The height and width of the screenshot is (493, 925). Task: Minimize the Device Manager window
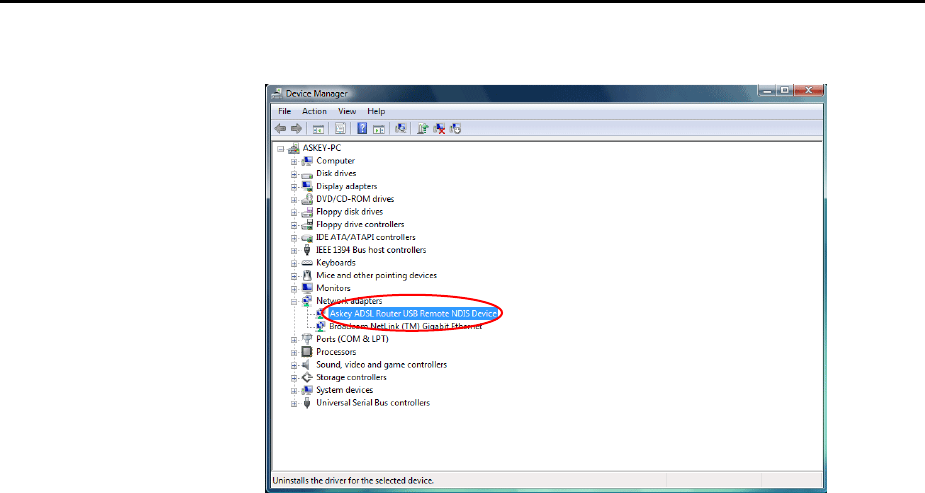[x=767, y=90]
